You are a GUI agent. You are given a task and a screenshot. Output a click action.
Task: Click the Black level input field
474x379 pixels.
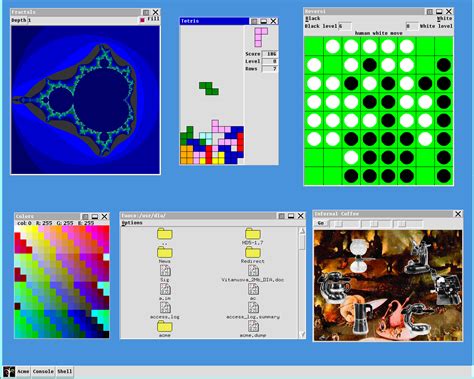345,26
